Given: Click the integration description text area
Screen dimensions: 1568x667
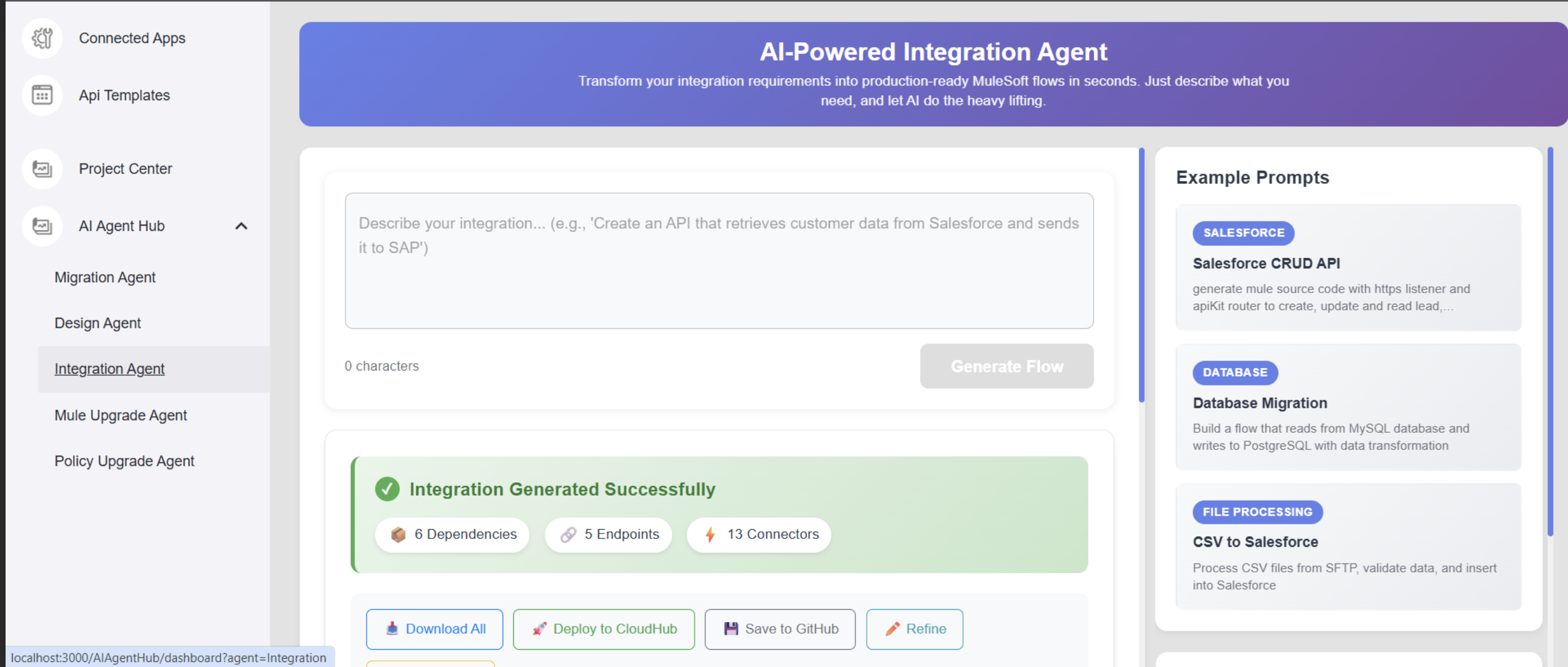Looking at the screenshot, I should 718,261.
